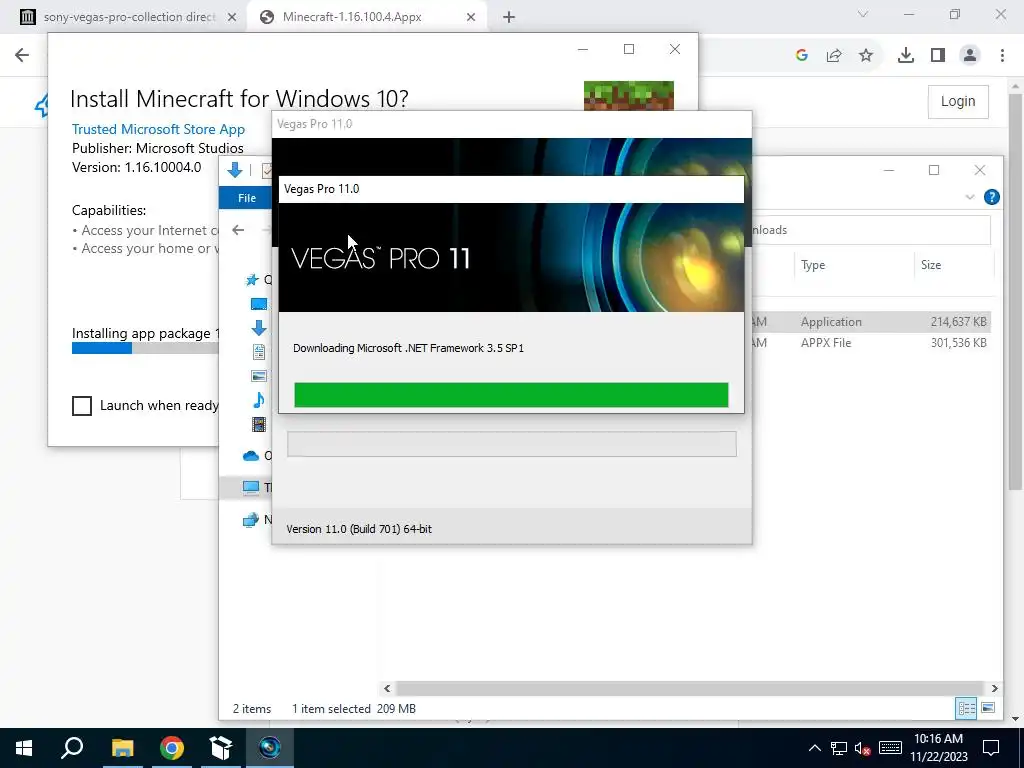
Task: Select the 214,637 KB Application file row
Action: point(871,322)
